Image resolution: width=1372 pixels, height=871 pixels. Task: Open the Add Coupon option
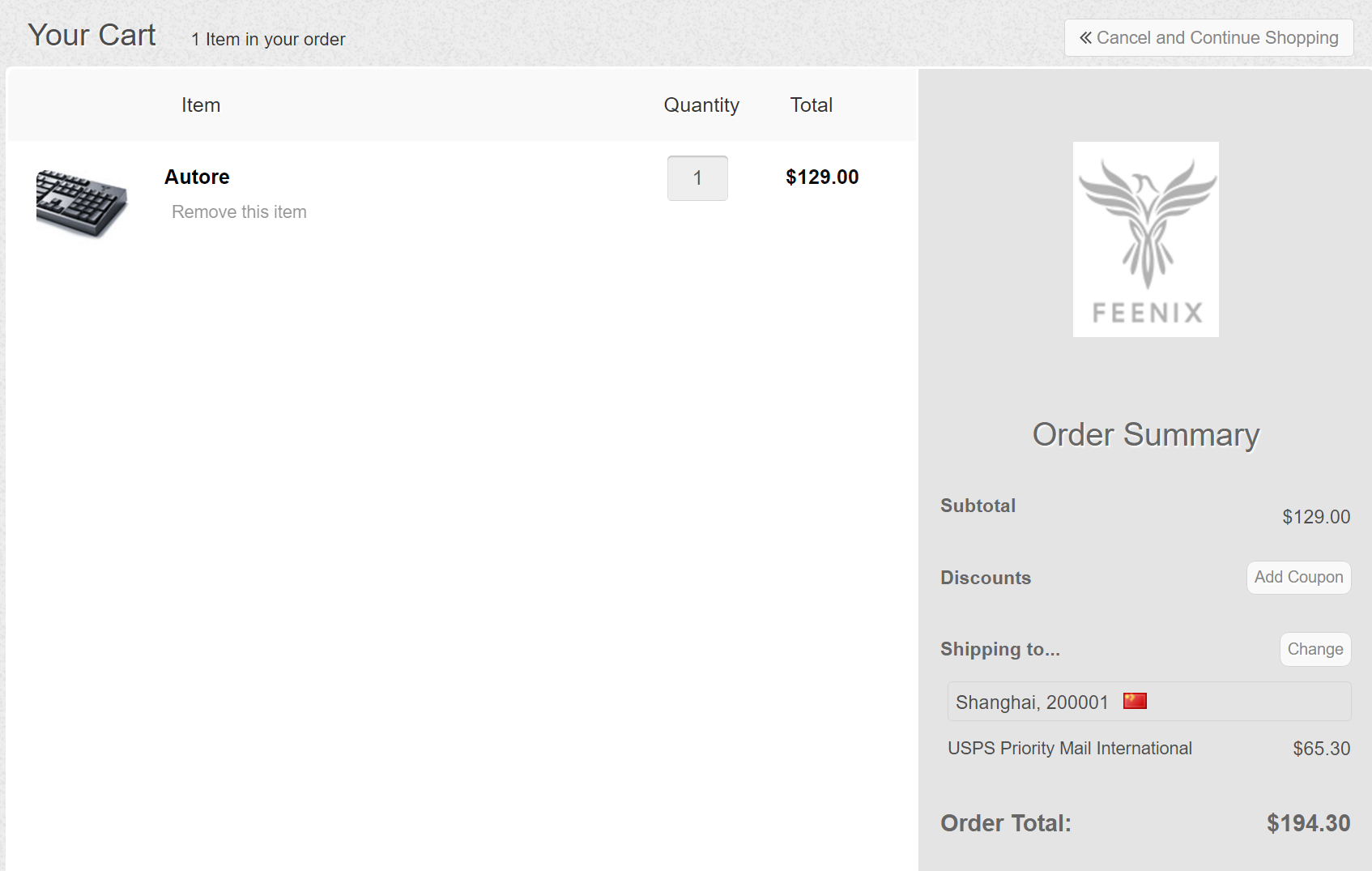point(1298,578)
